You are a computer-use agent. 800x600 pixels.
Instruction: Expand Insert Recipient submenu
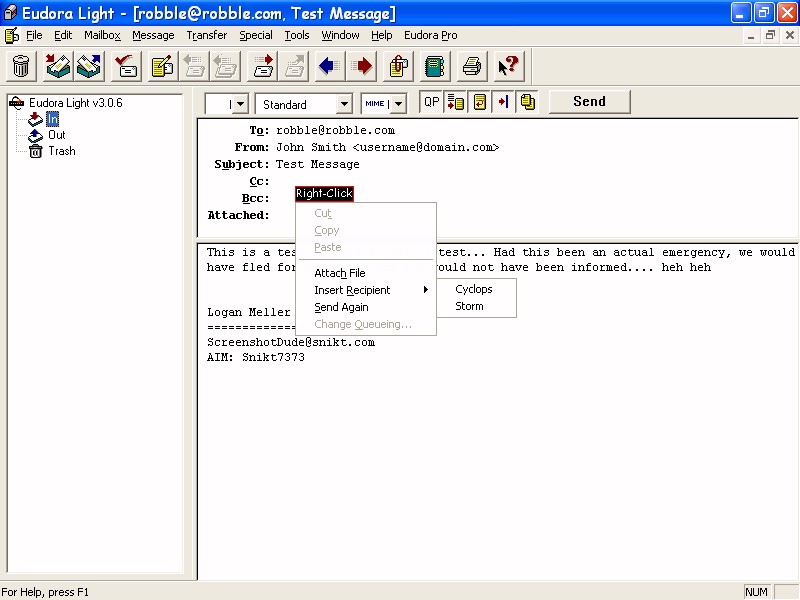(x=366, y=290)
